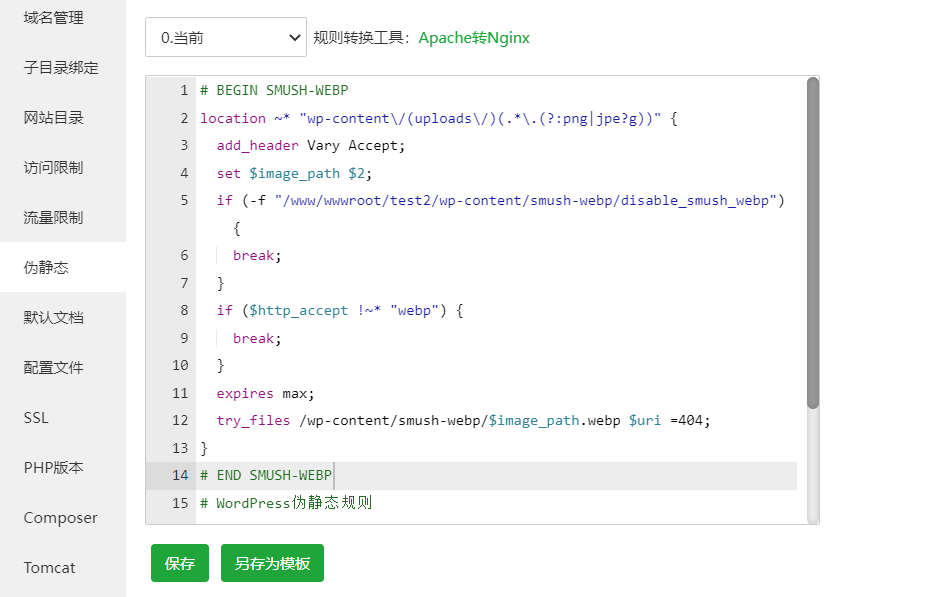Click line number 5 in the gutter

click(x=184, y=201)
